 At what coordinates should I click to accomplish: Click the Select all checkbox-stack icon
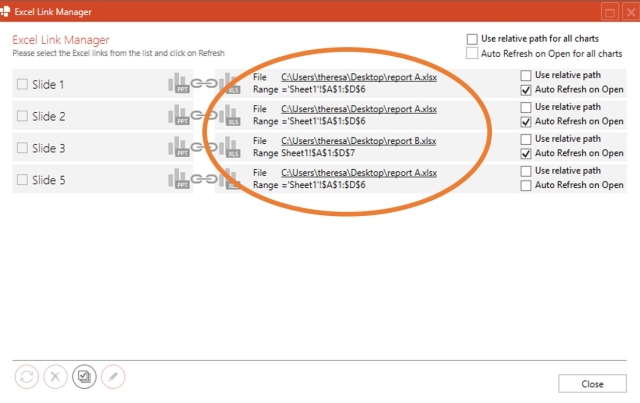coord(85,377)
